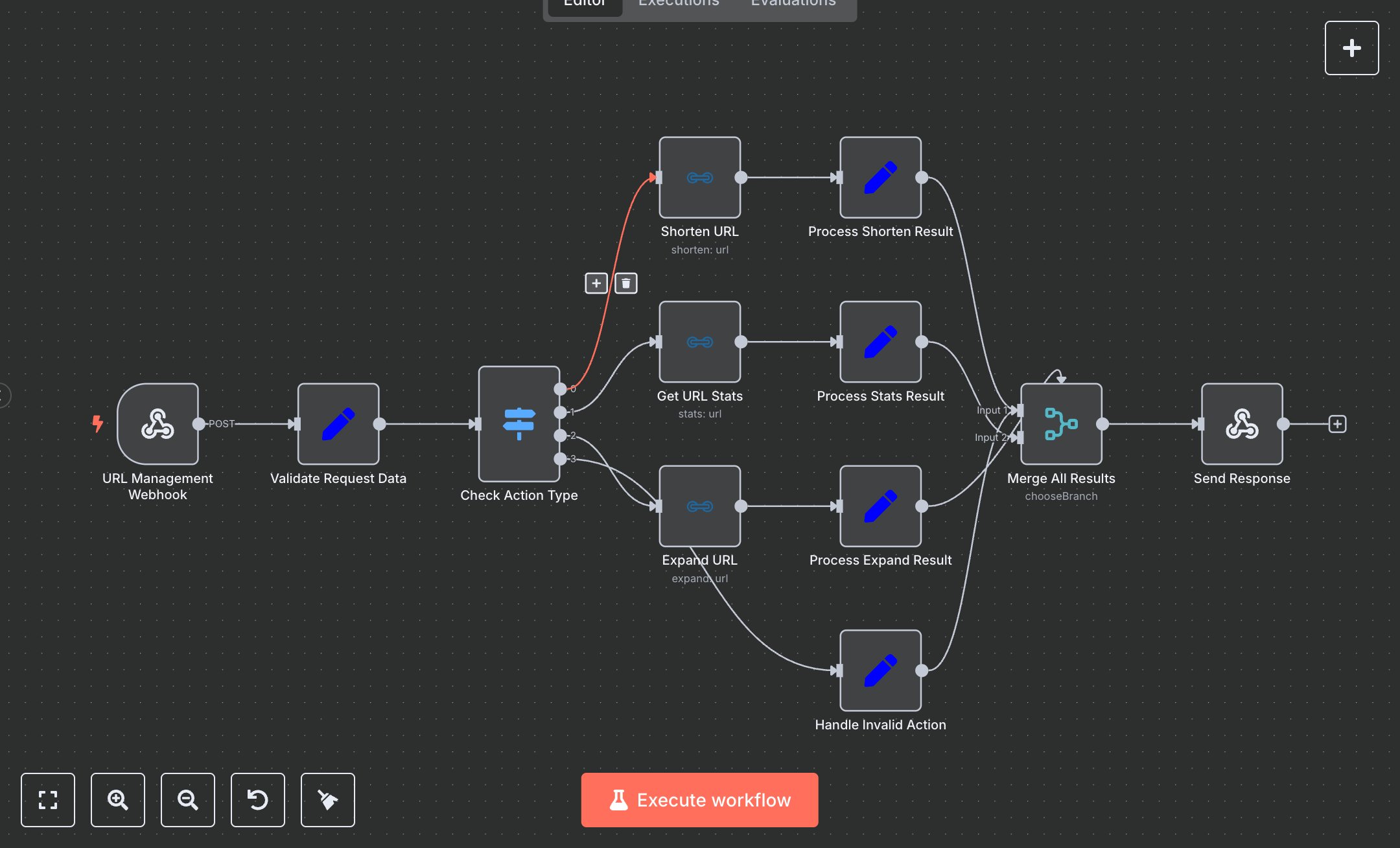Select the Get URL Stats node icon
Screen dimensions: 1400x848
[x=699, y=342]
